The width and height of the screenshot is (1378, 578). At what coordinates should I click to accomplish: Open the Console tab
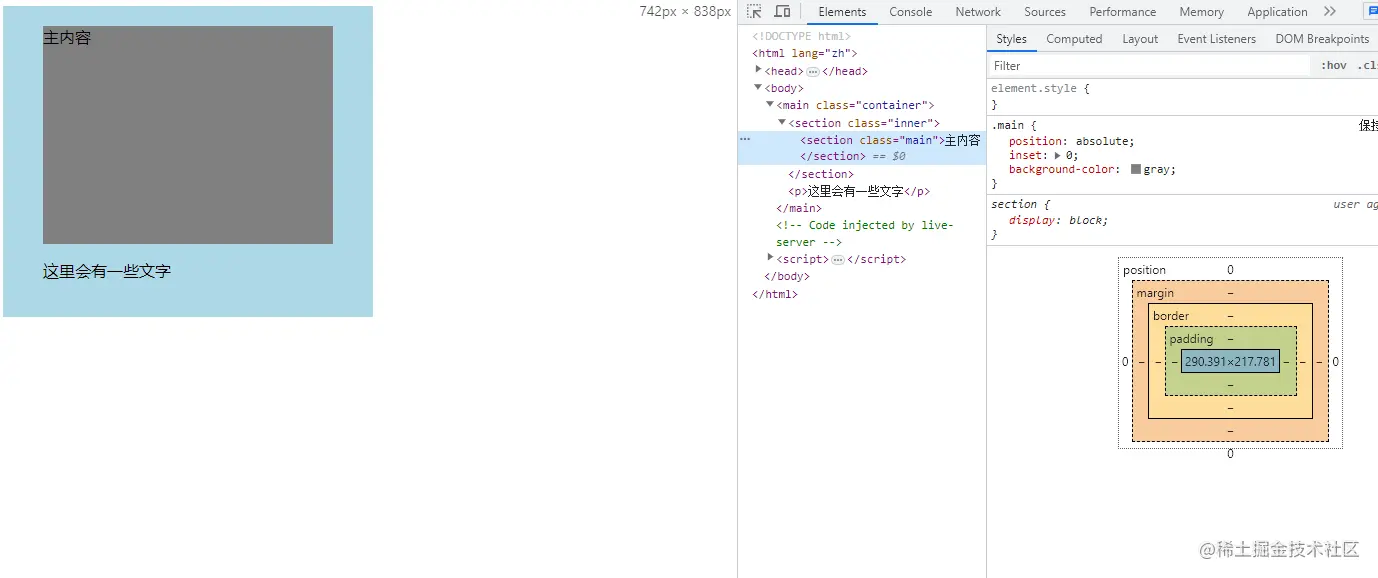pyautogui.click(x=911, y=12)
